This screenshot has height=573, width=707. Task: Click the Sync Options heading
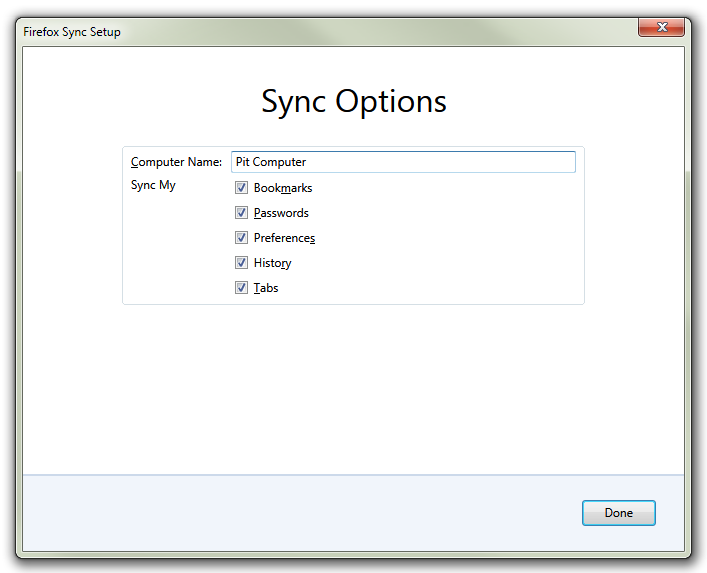coord(354,101)
